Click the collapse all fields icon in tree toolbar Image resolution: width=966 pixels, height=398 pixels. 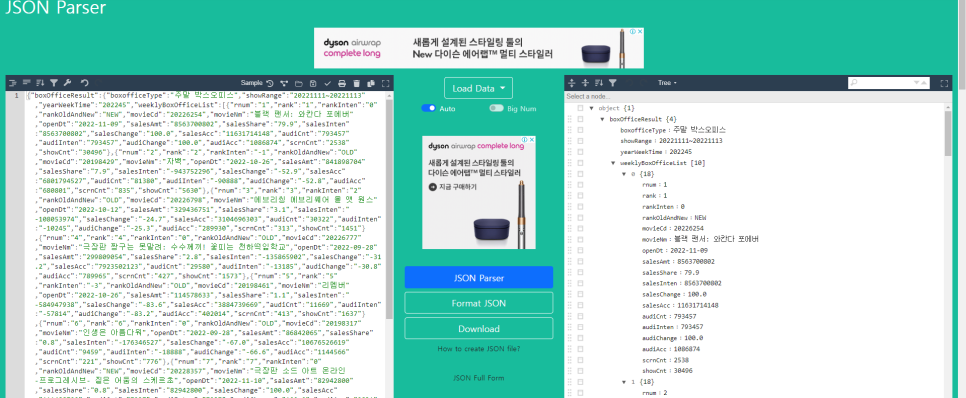pos(585,83)
